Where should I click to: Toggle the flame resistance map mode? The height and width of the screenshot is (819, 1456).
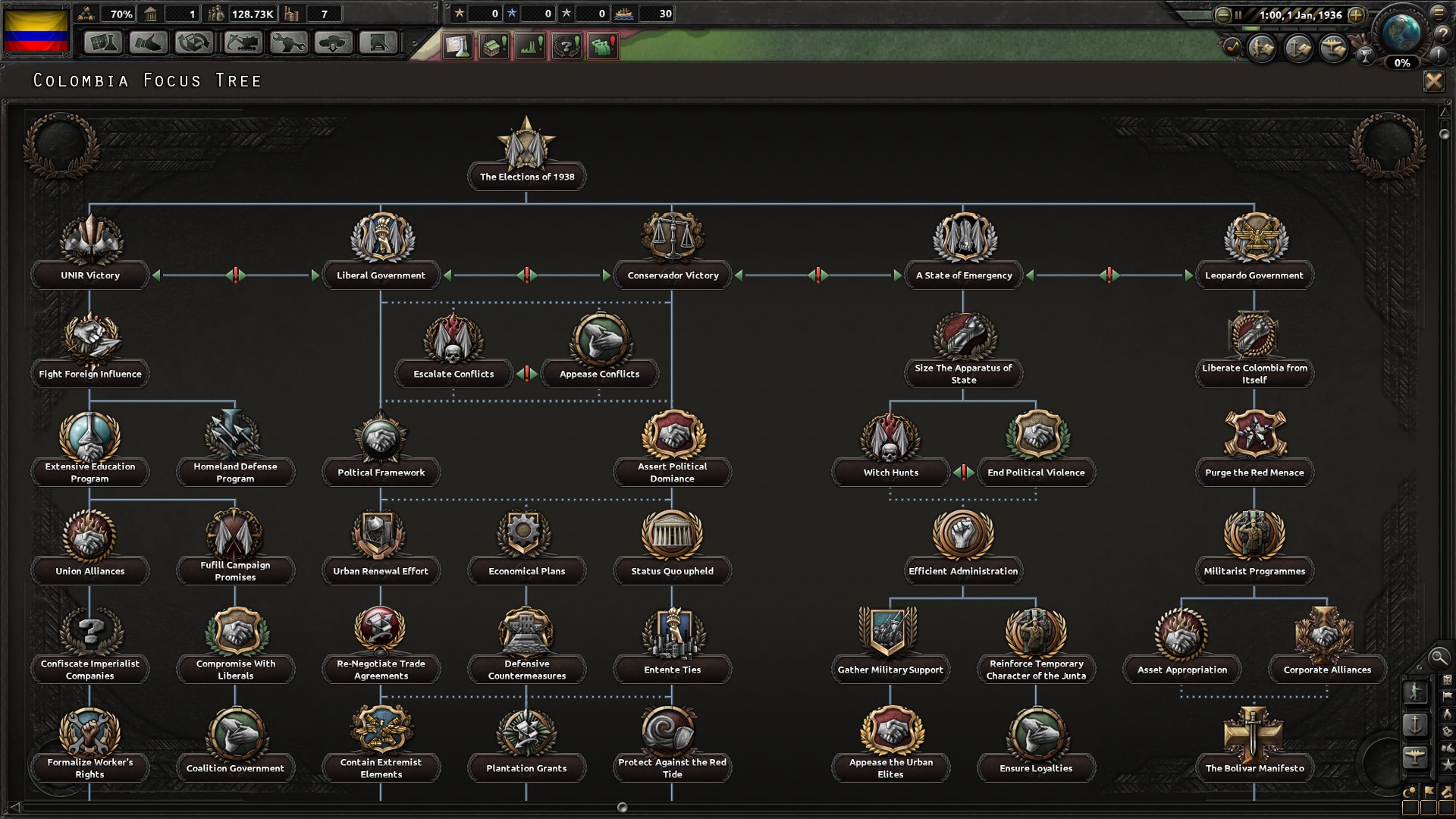point(1447,714)
